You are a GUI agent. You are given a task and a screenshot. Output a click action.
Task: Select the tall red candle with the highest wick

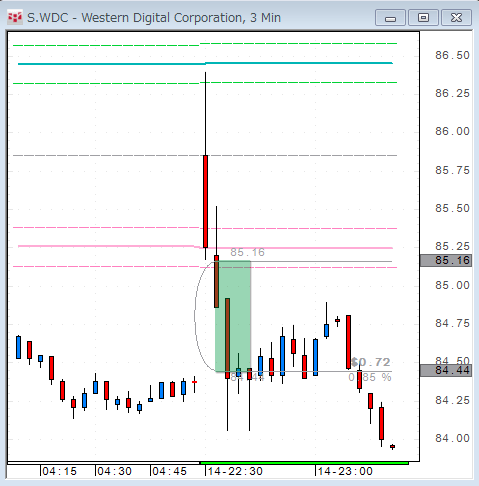[206, 201]
